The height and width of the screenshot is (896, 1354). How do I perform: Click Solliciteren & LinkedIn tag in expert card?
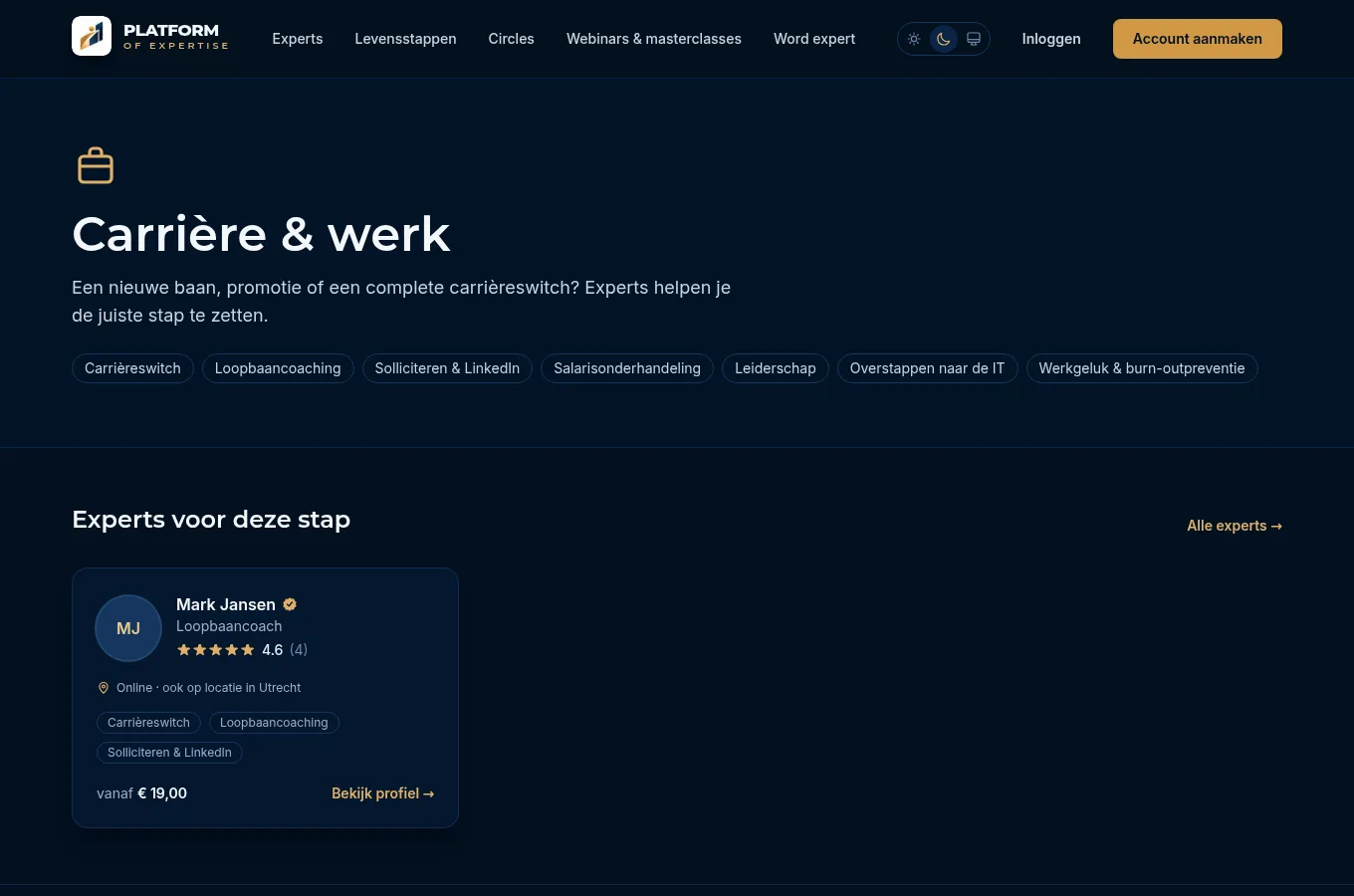tap(169, 753)
